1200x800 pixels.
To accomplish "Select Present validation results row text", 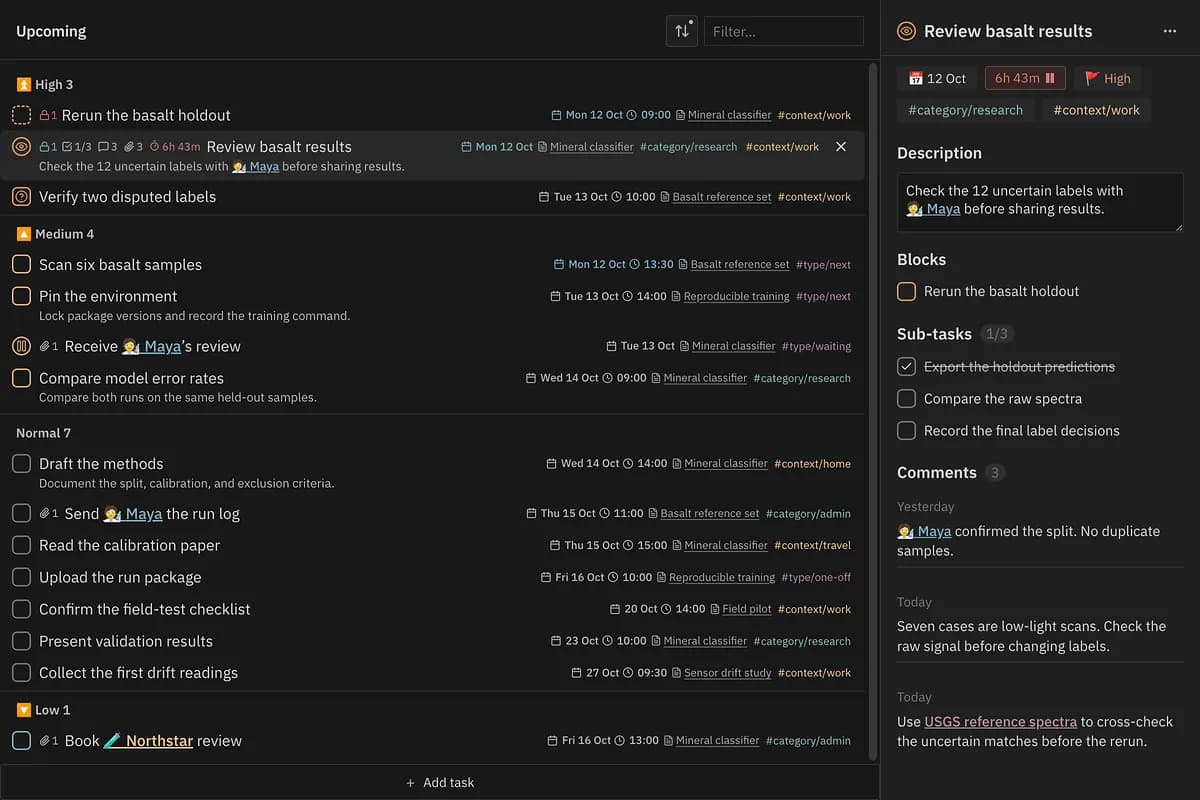I will 126,642.
